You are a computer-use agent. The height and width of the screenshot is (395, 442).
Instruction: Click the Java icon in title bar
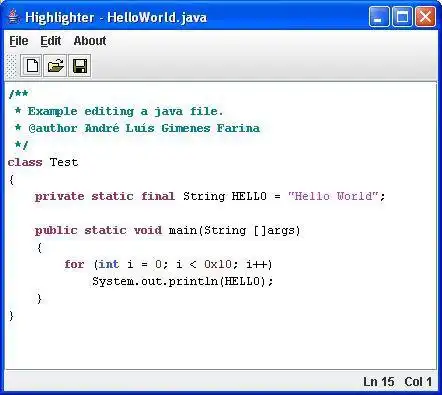[13, 16]
